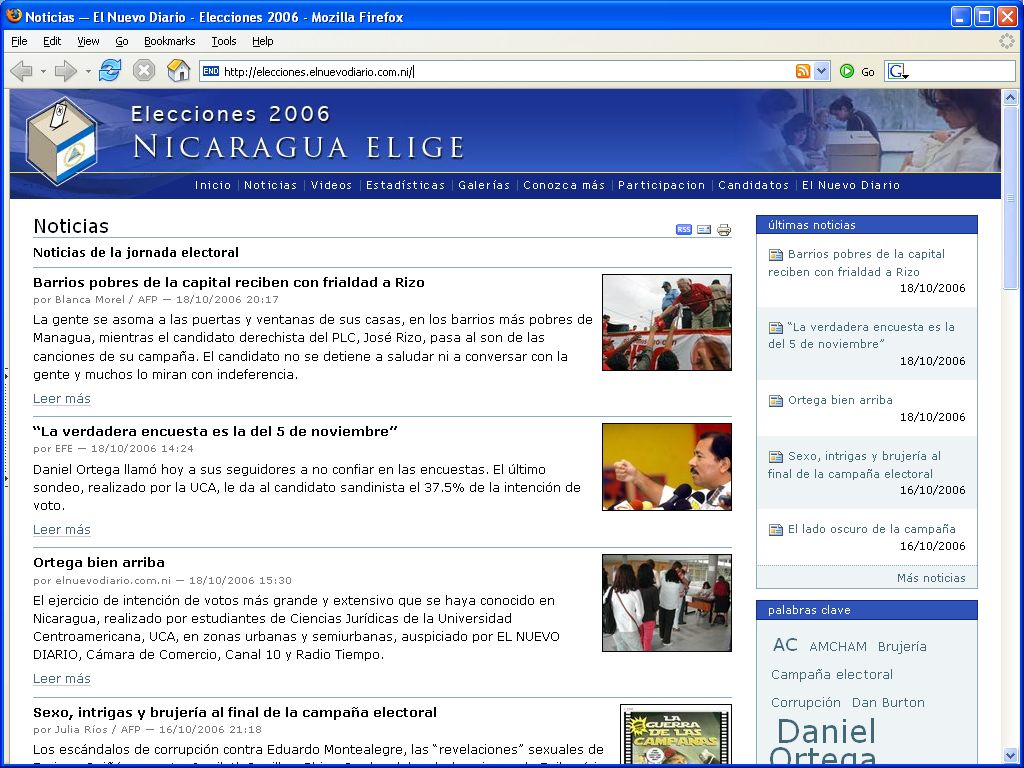Click the Stop loading button
Image resolution: width=1024 pixels, height=768 pixels.
coord(144,71)
